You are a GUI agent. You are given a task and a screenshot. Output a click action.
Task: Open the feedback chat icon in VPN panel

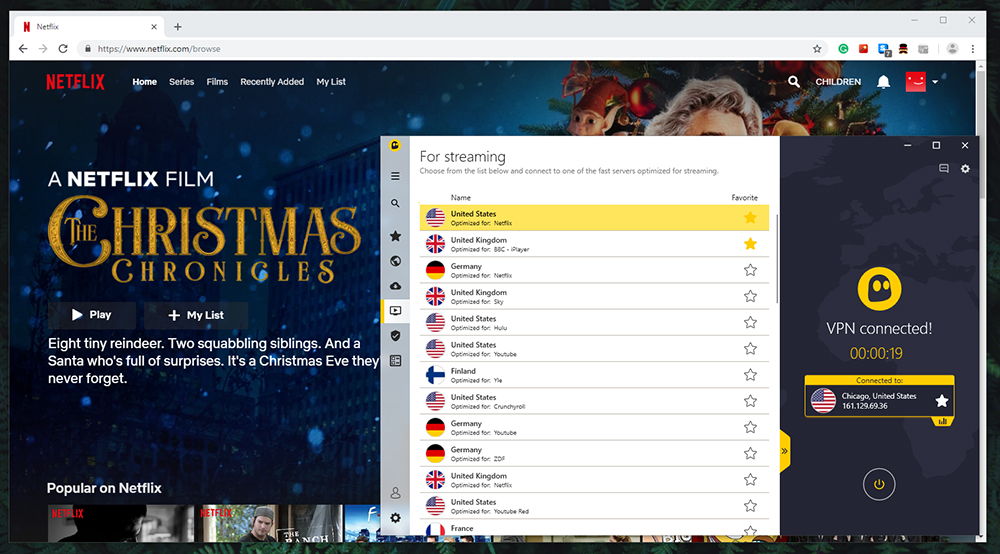(944, 168)
